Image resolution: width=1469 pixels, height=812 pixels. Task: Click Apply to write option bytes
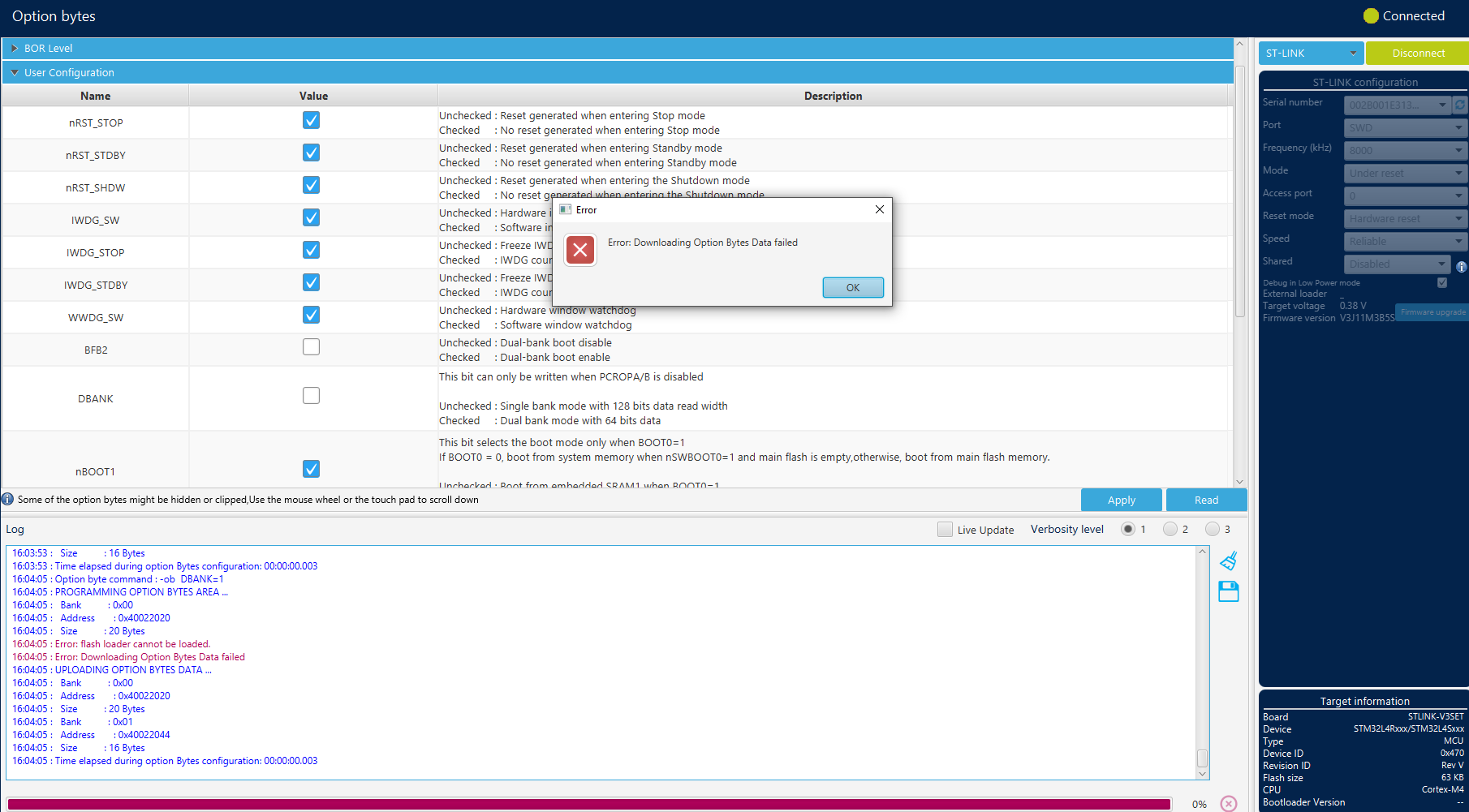click(x=1121, y=500)
